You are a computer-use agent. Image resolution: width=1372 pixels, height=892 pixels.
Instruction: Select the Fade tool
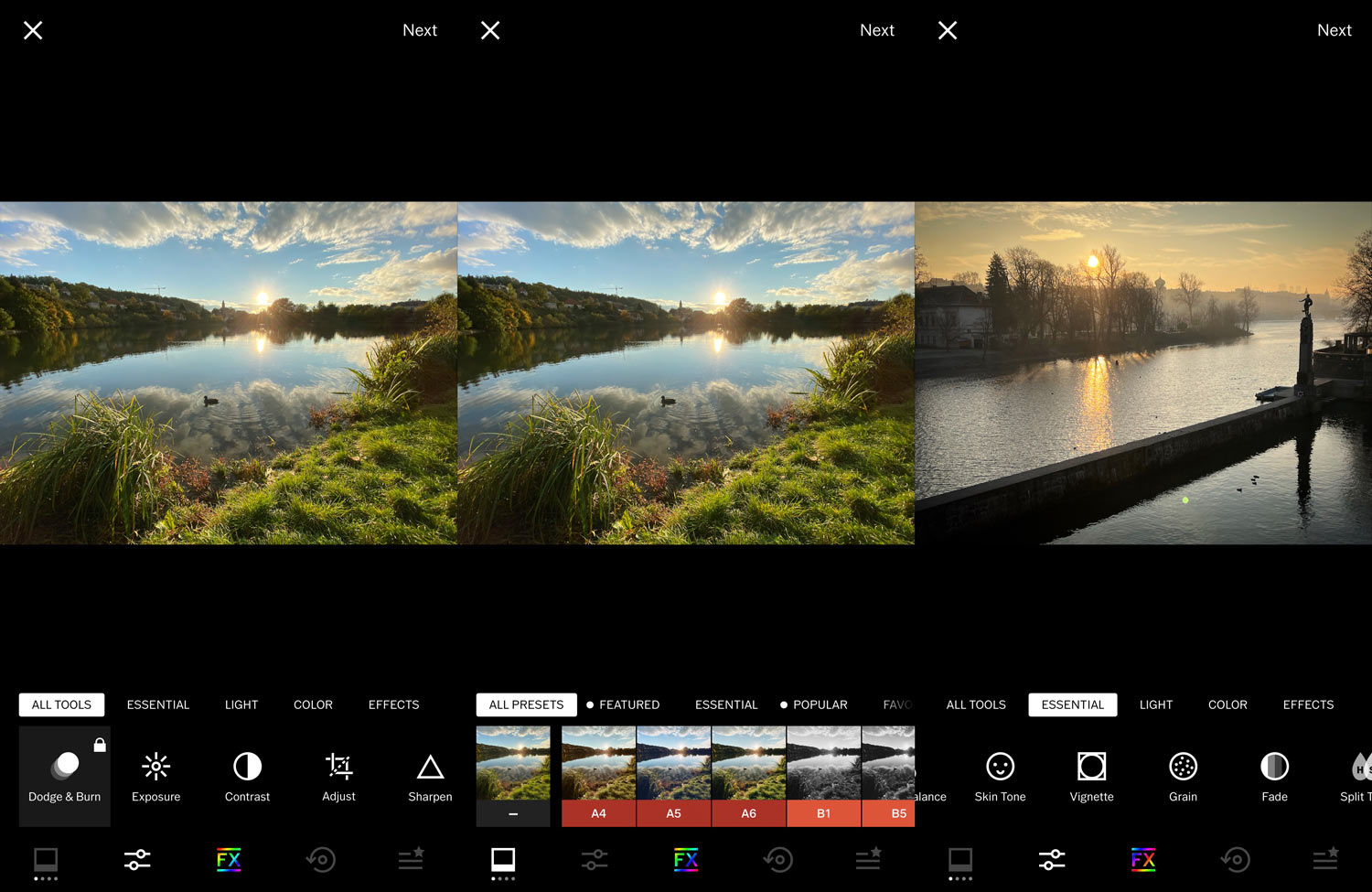(1274, 776)
